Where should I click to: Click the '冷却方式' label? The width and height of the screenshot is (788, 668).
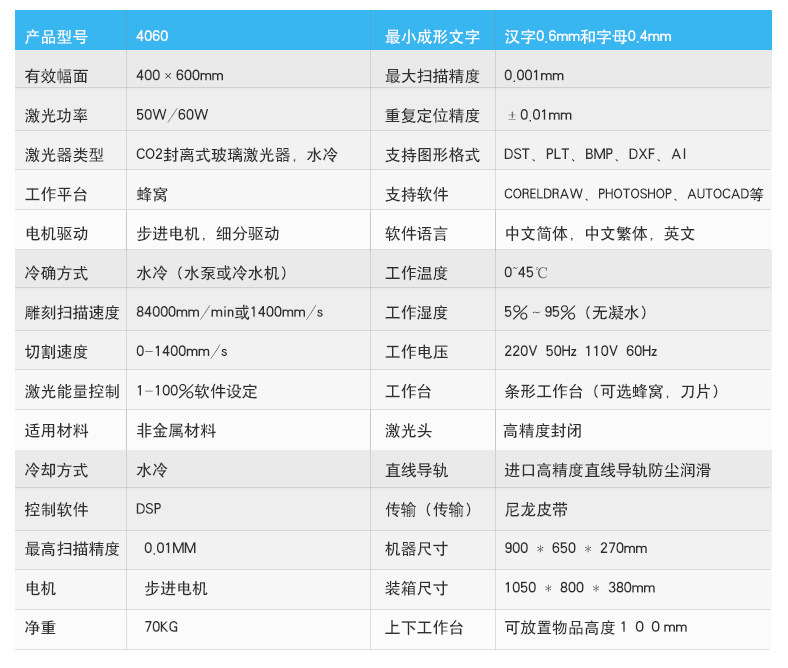[x=56, y=470]
